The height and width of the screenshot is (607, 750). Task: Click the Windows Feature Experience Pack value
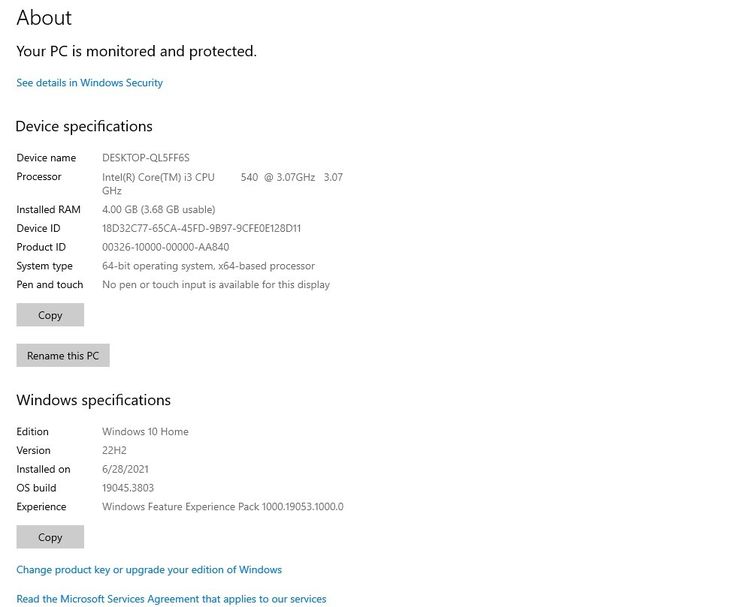pos(222,507)
